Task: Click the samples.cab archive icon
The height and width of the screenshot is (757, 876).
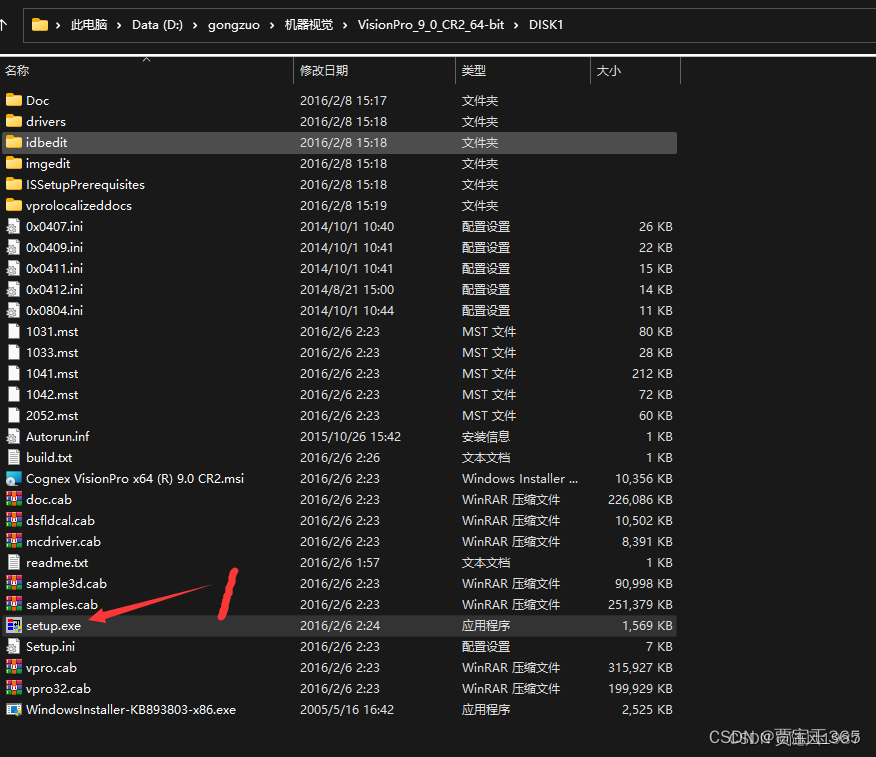Action: [x=13, y=604]
